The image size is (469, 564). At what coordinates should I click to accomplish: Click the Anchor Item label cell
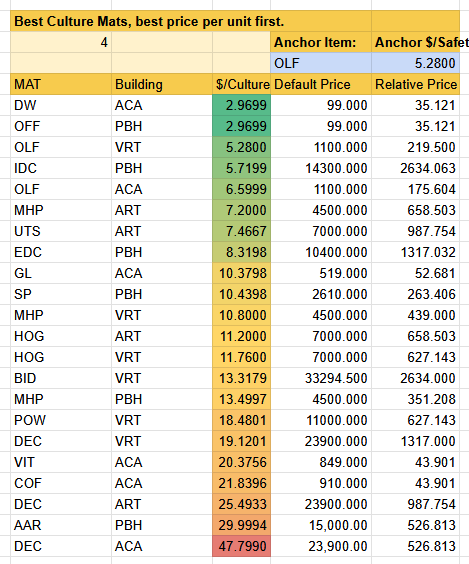coord(321,42)
